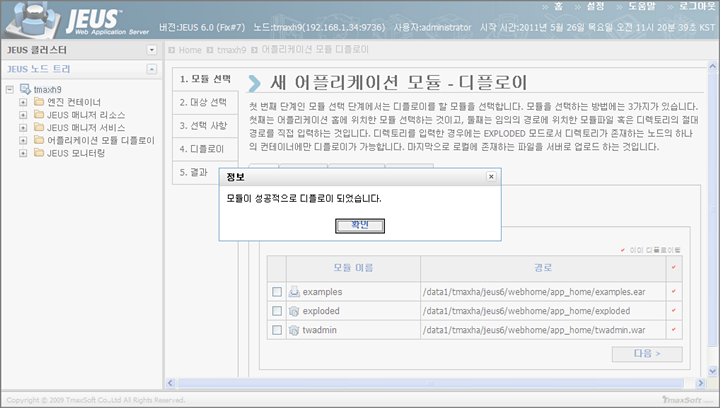Image resolution: width=720 pixels, height=408 pixels.
Task: Click the examples module name text
Action: 322,292
